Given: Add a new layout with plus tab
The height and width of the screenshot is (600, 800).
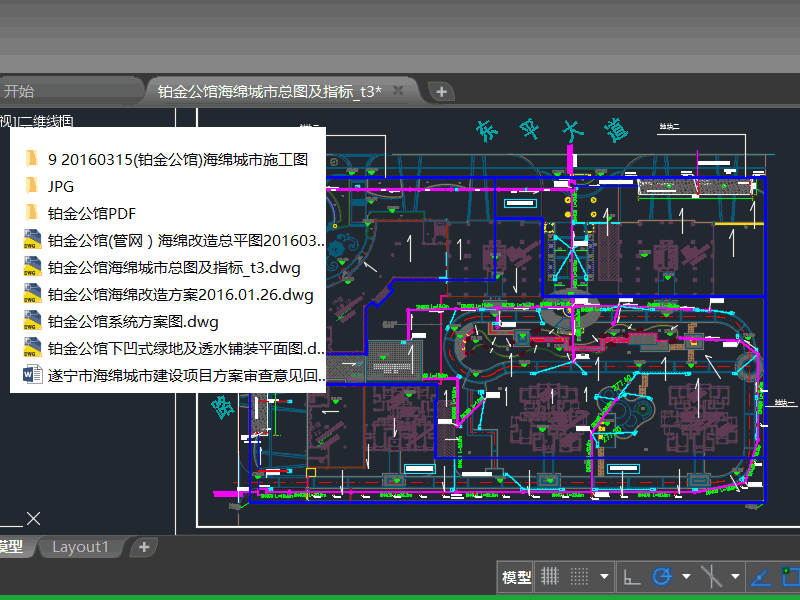Looking at the screenshot, I should [x=144, y=547].
